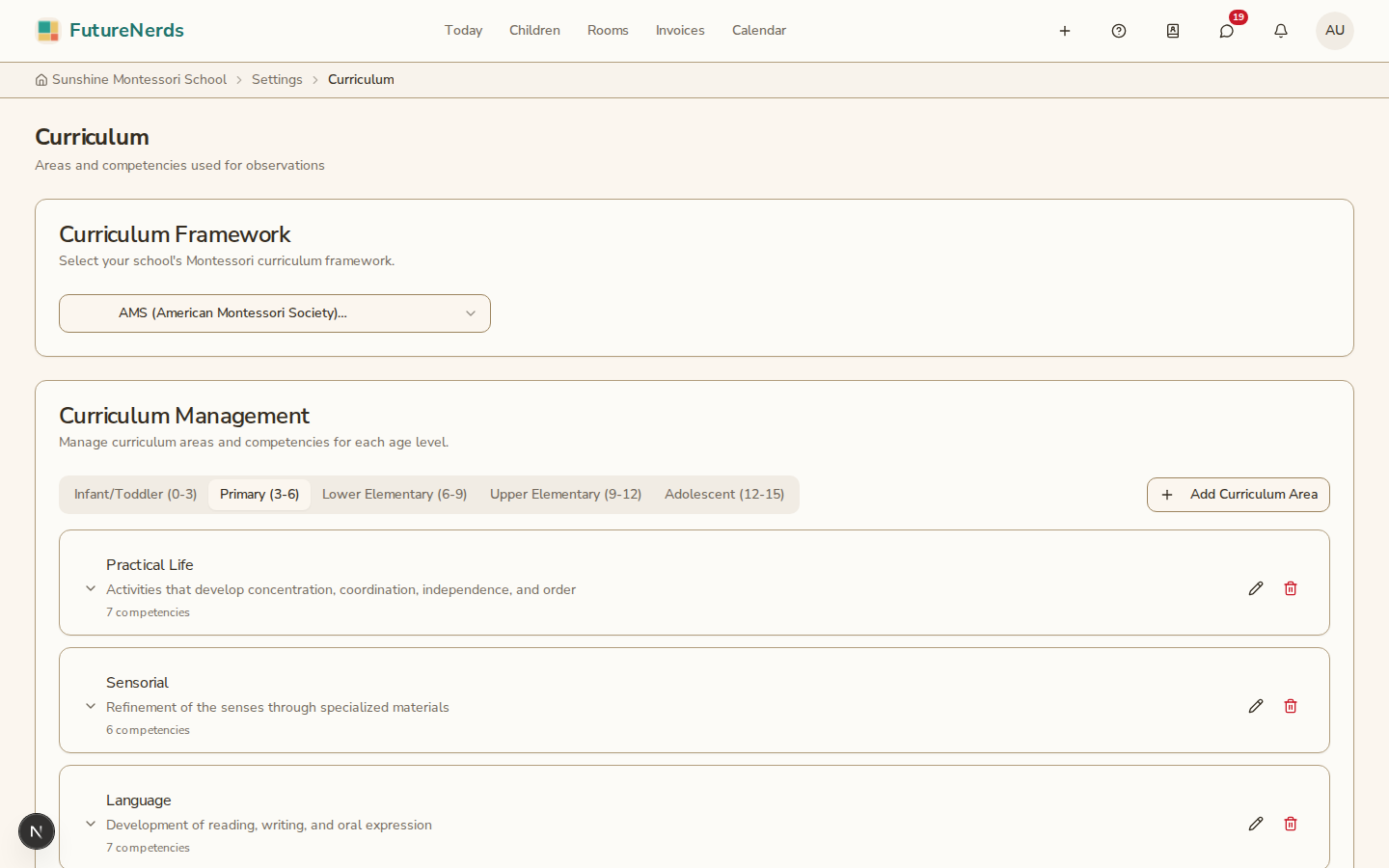The width and height of the screenshot is (1389, 868).
Task: Edit the Practical Life area
Action: pos(1256,588)
